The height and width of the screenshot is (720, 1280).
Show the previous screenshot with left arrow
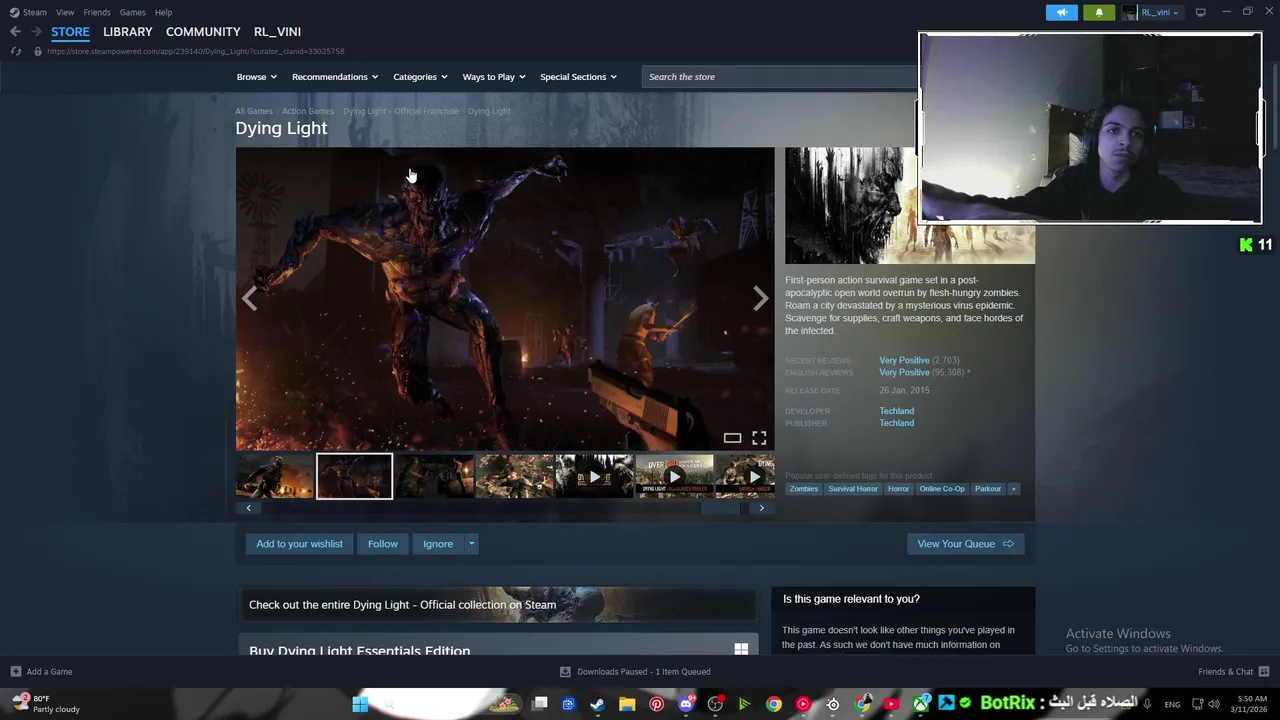[x=249, y=298]
